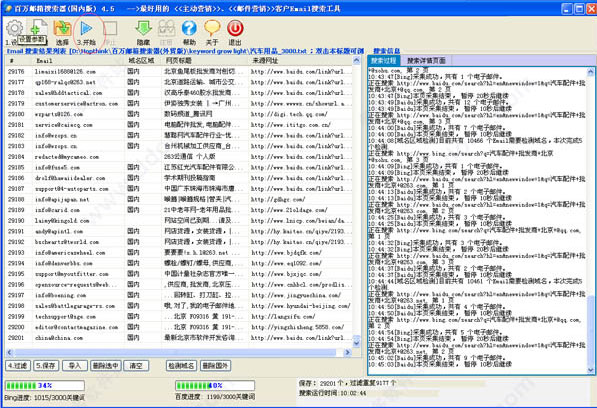Select result row number 29190
This screenshot has height=408, width=597.
[179, 221]
